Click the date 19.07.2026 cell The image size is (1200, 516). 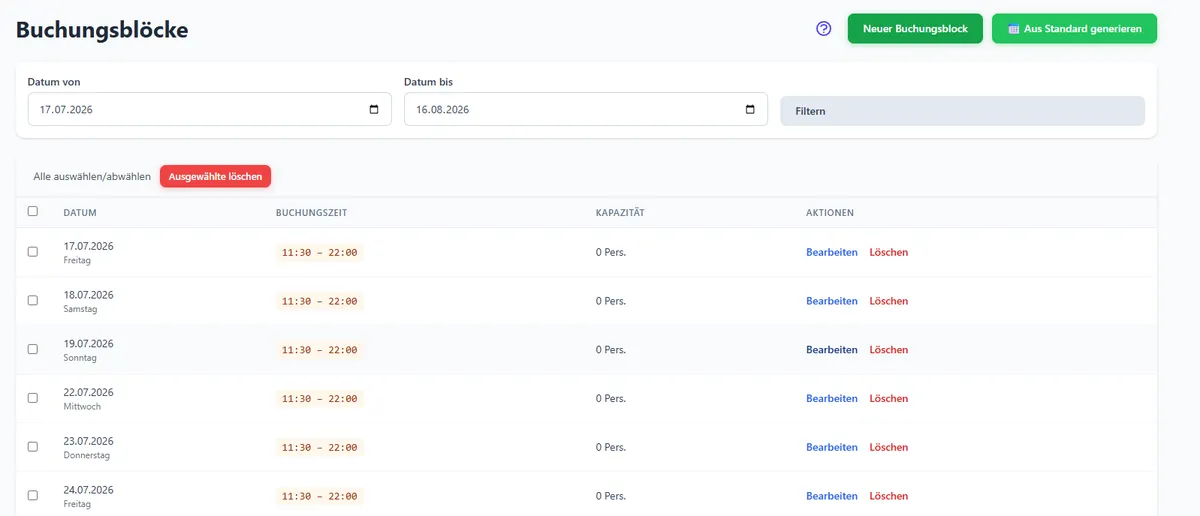click(88, 343)
